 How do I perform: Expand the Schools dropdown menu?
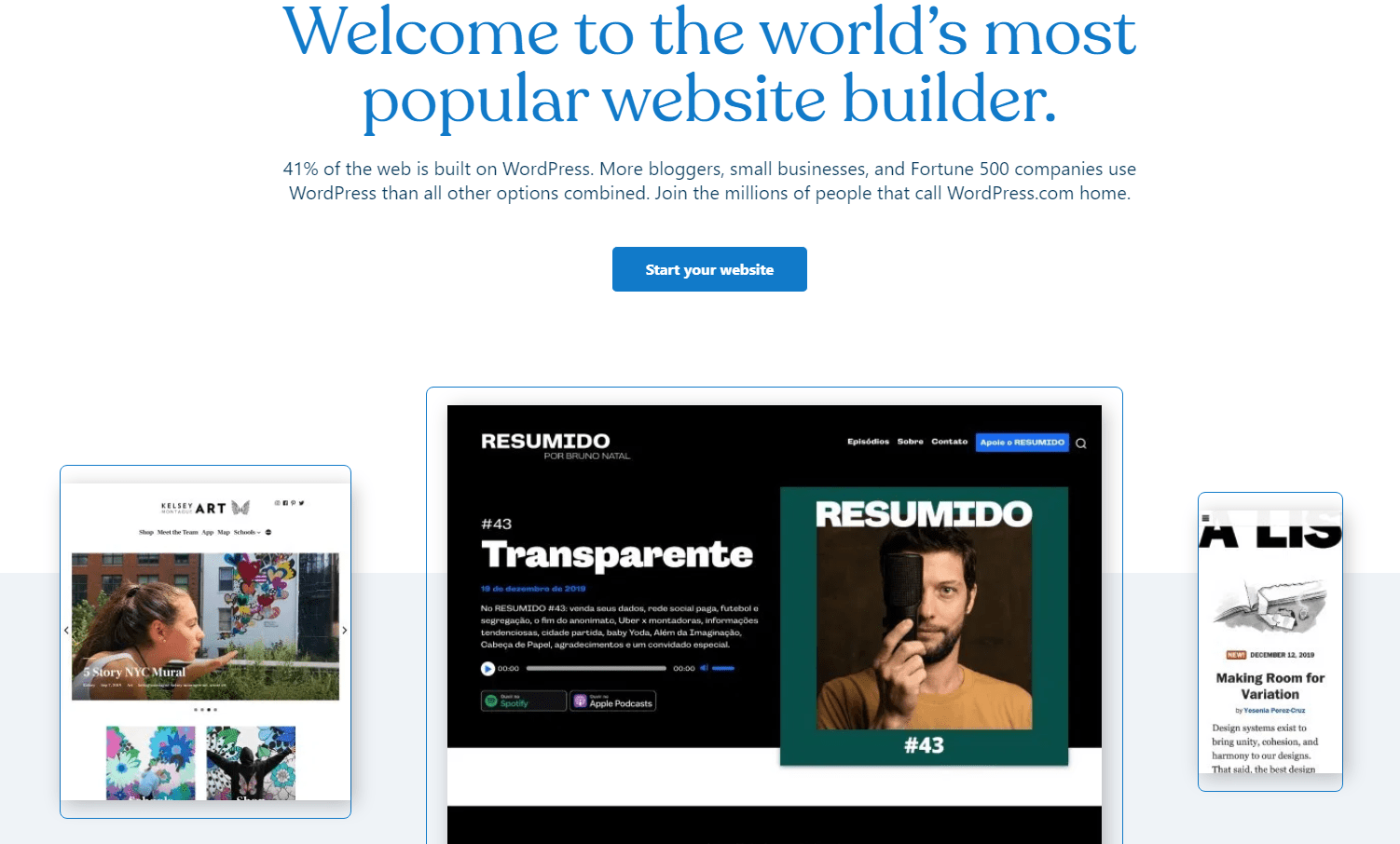tap(247, 532)
